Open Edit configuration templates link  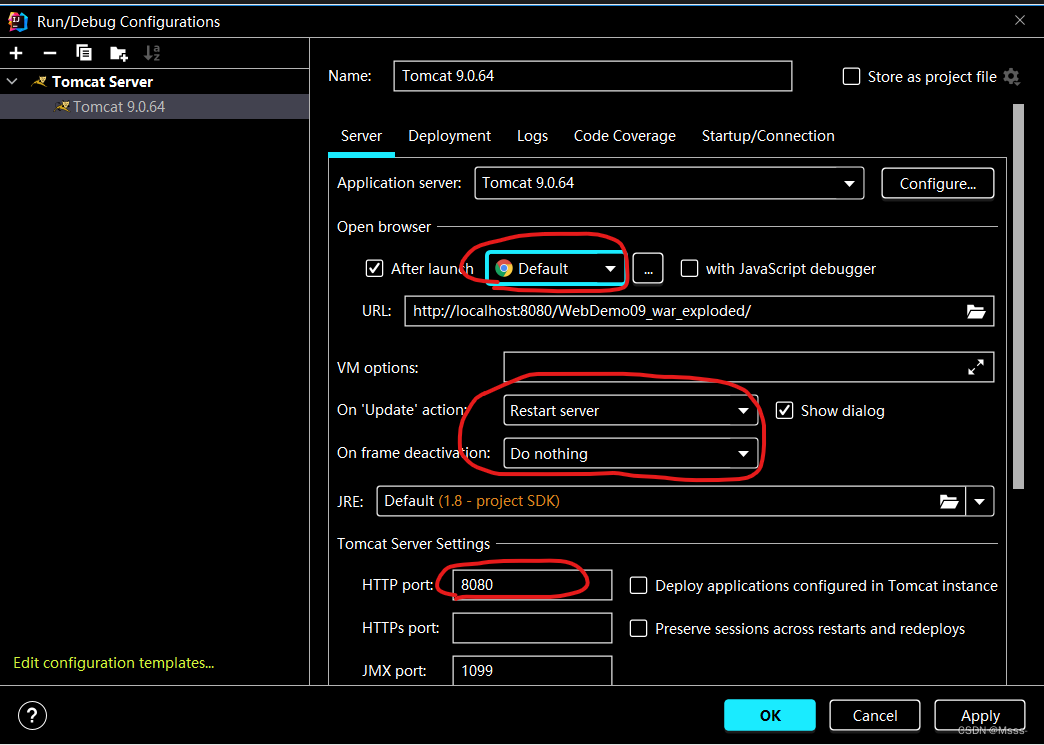click(114, 663)
